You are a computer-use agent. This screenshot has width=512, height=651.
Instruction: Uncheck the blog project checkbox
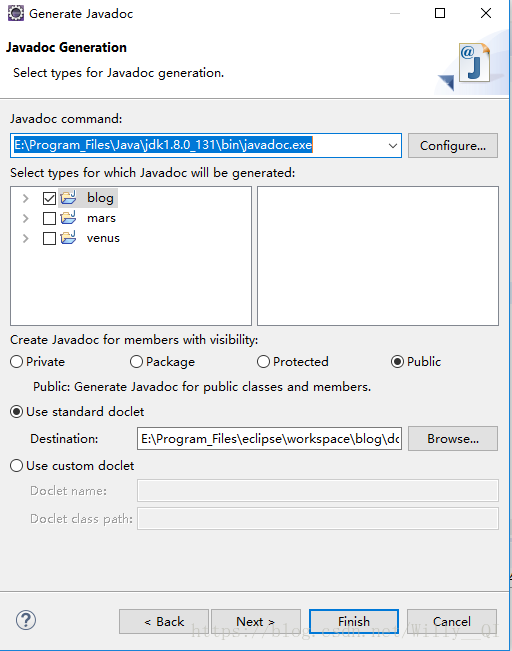tap(49, 198)
